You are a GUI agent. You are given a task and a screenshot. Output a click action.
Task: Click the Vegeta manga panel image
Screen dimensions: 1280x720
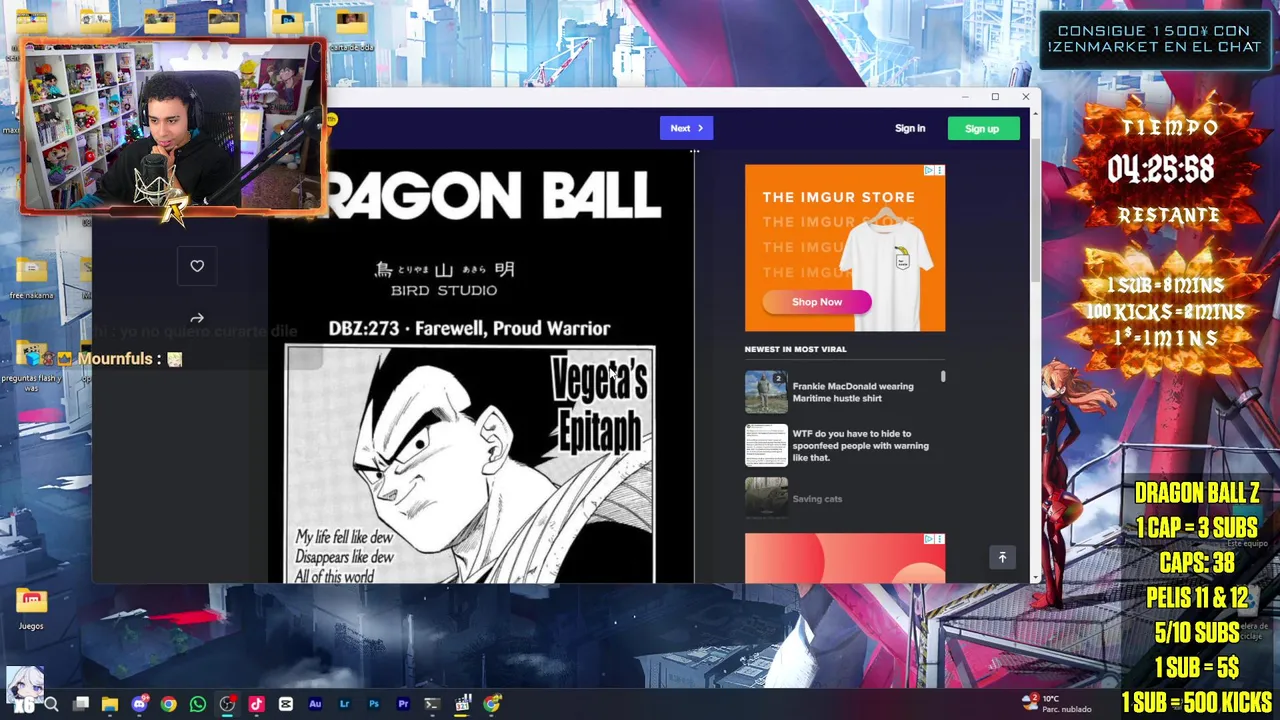tap(470, 464)
